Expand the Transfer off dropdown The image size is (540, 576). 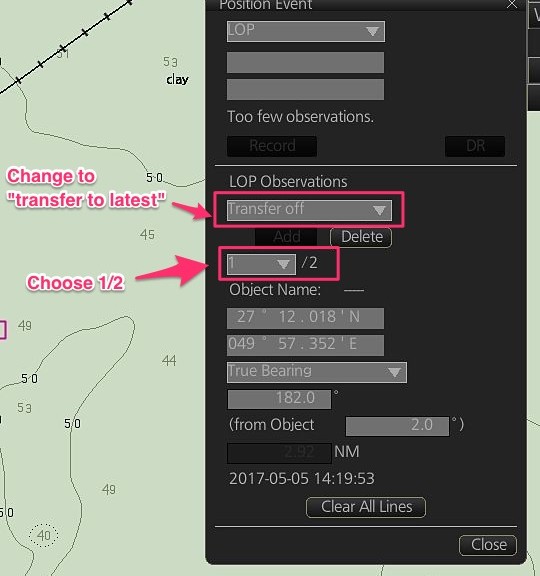309,210
